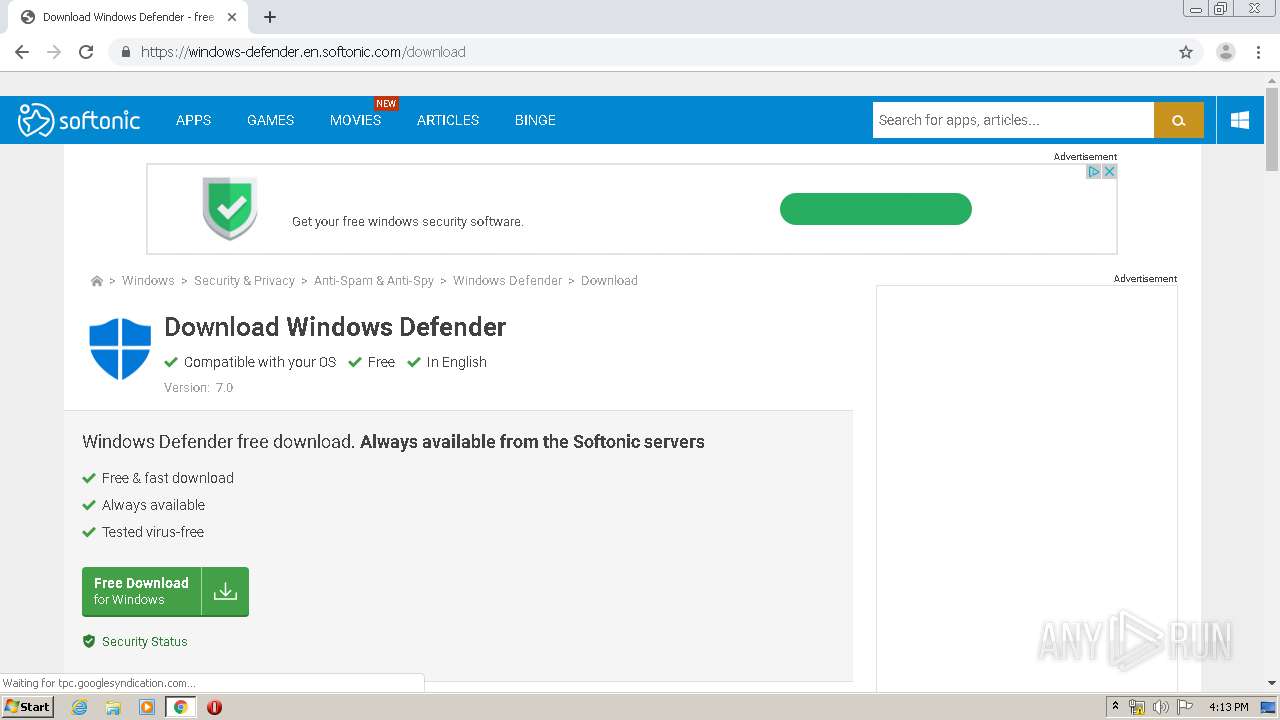This screenshot has height=720, width=1280.
Task: Click the Security Status shield icon
Action: (x=89, y=641)
